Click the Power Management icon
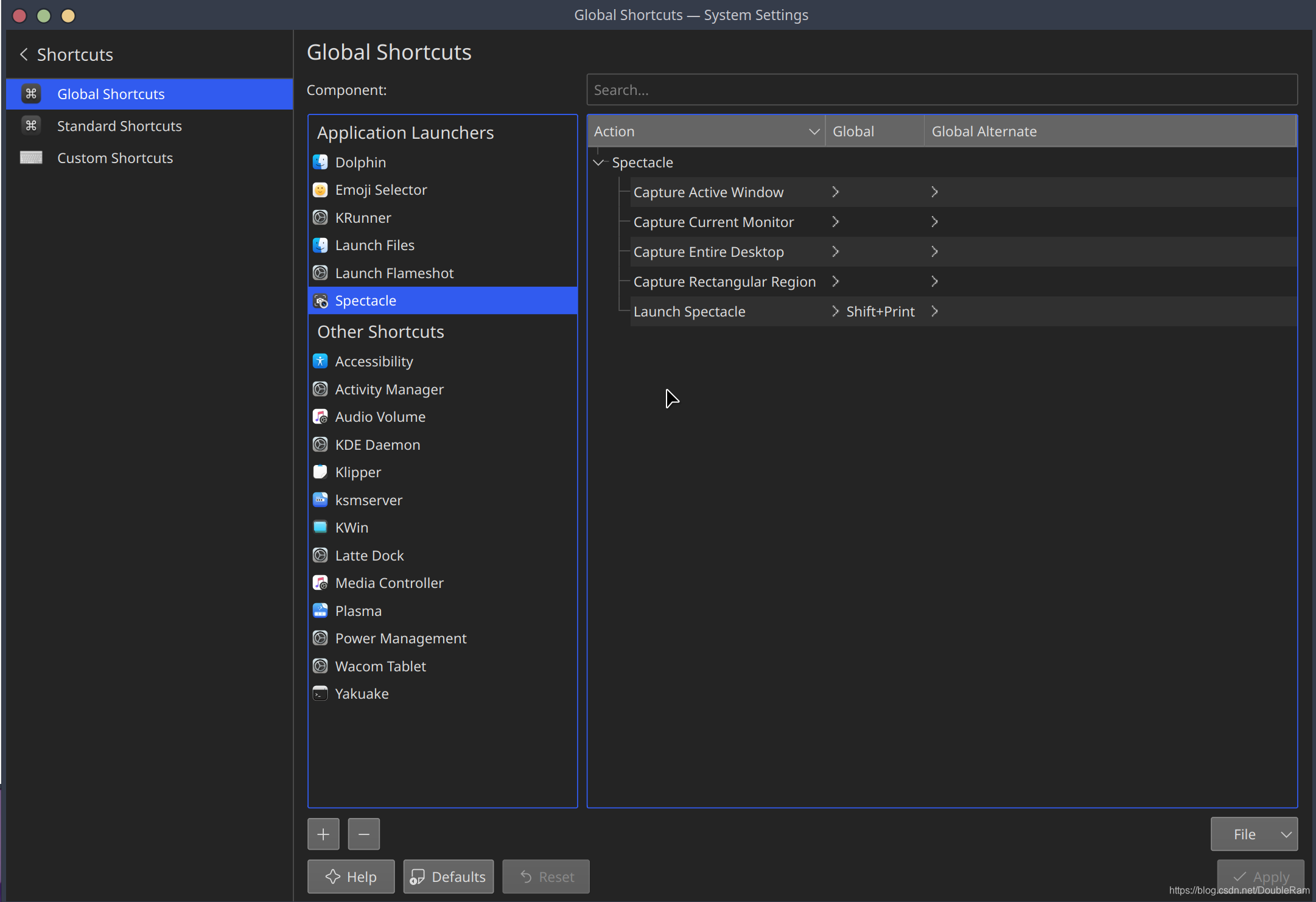The height and width of the screenshot is (902, 1316). coord(320,638)
